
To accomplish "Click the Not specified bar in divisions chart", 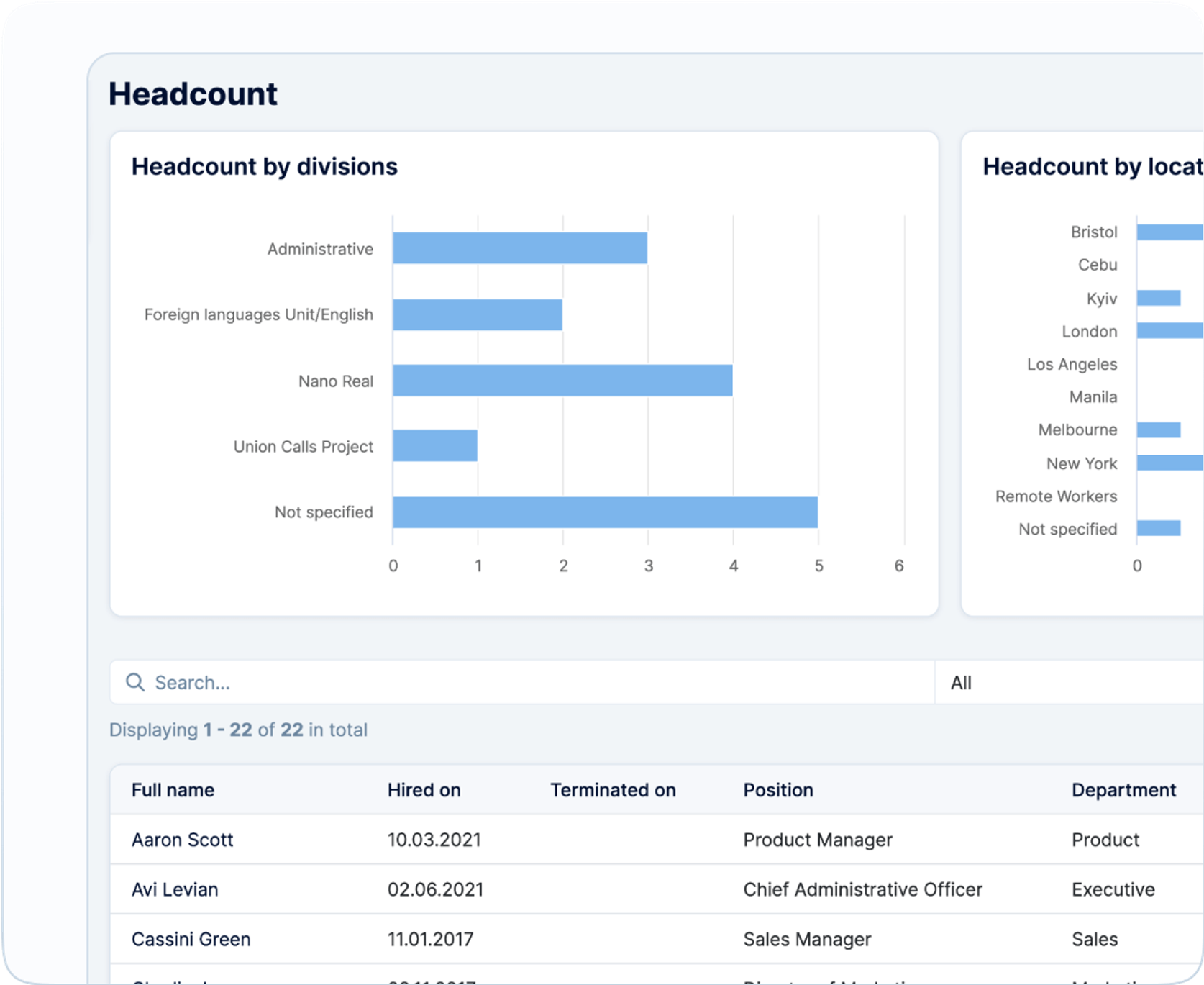I will [x=605, y=512].
